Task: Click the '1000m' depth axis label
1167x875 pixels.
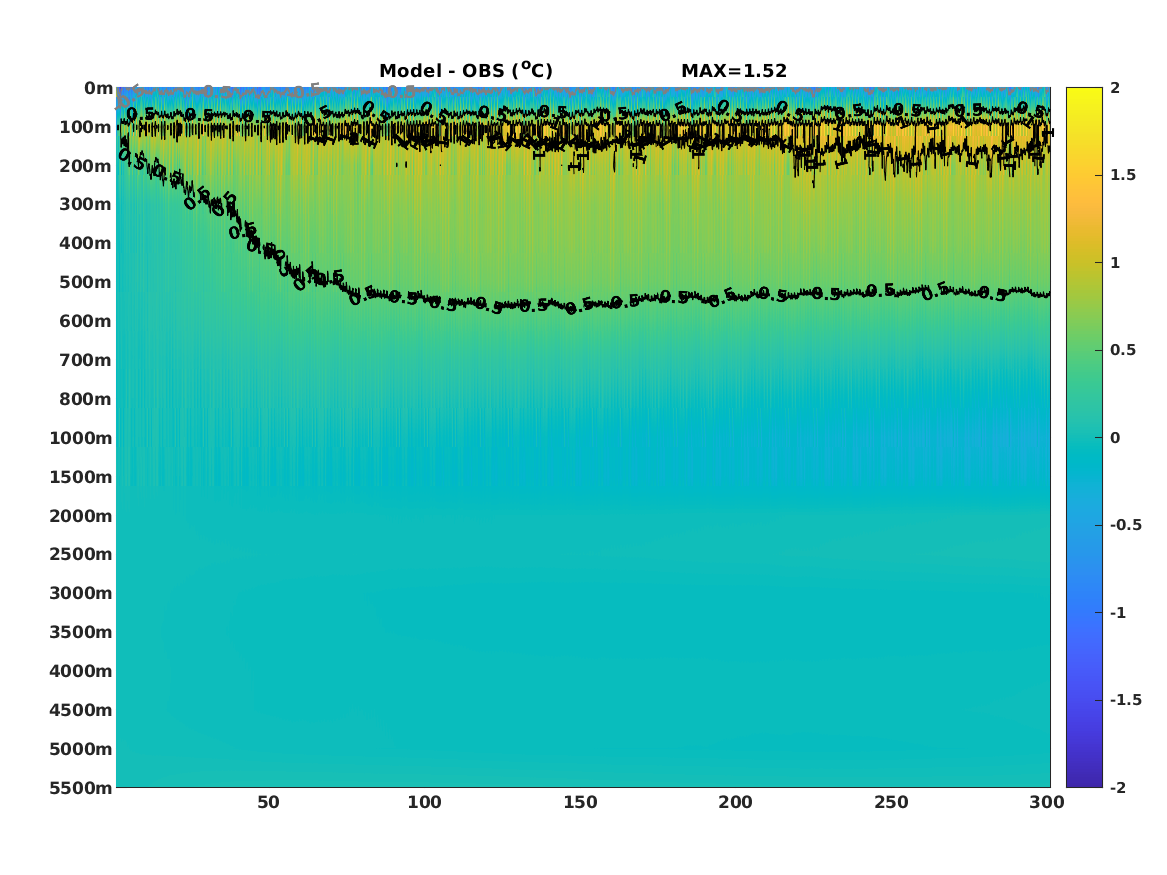Action: pos(81,438)
